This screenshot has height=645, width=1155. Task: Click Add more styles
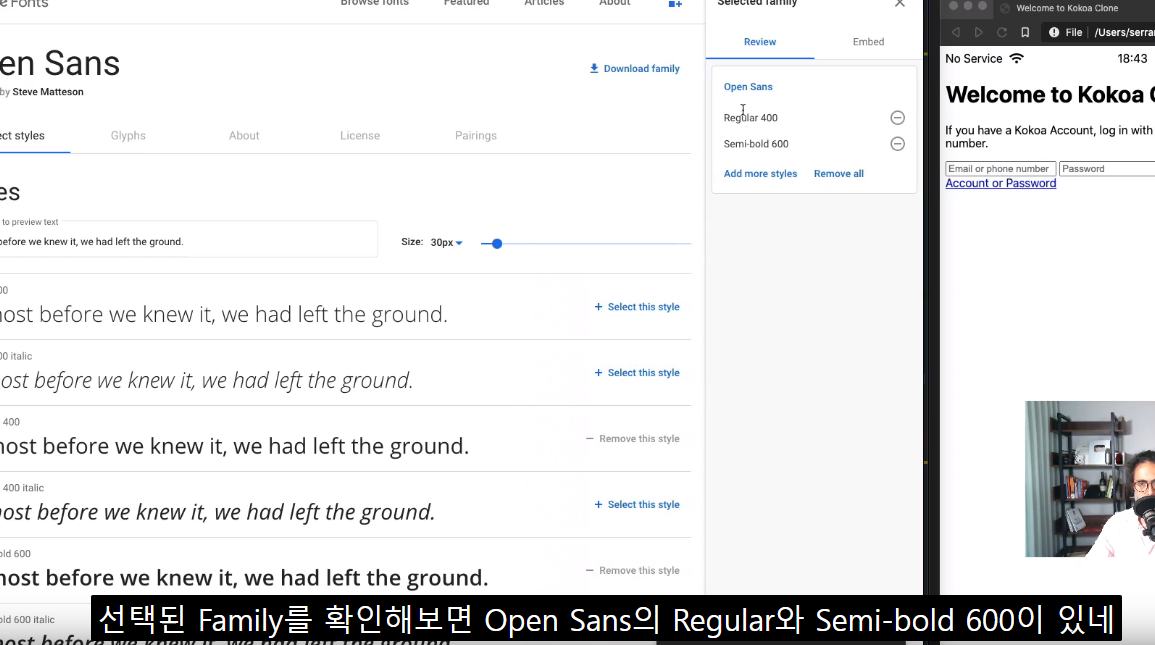[x=760, y=174]
